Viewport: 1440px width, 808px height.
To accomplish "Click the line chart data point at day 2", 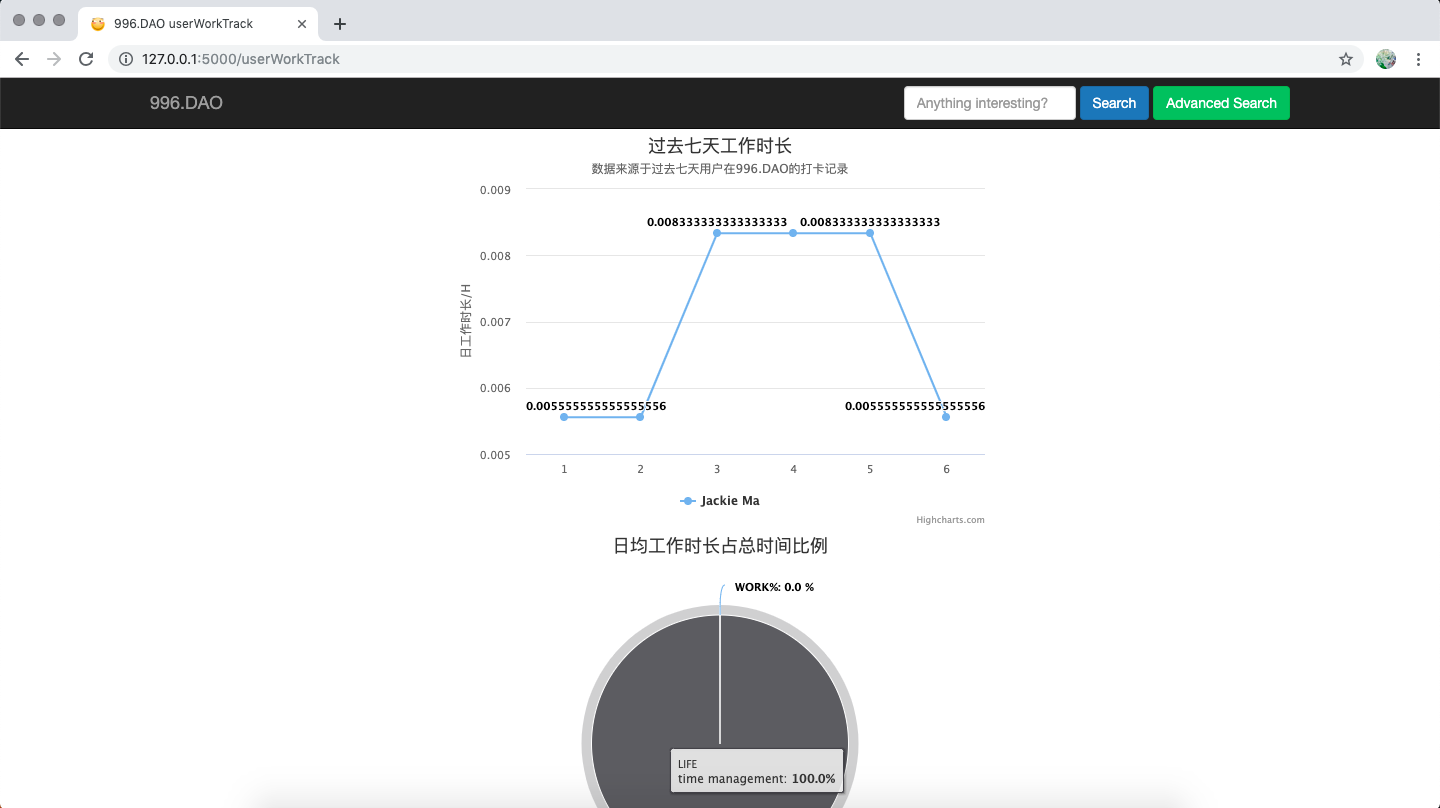I will click(640, 417).
